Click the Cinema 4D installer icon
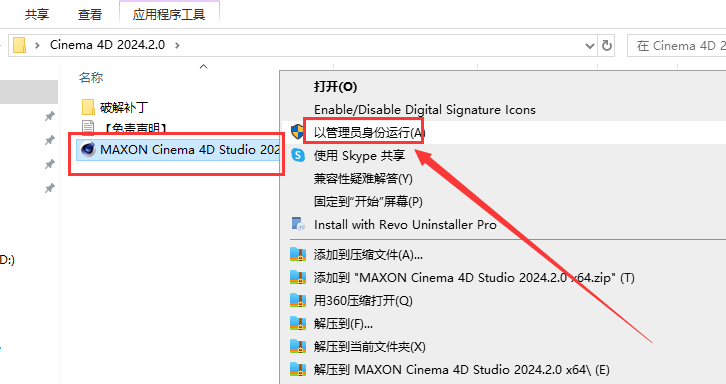Screen dimensions: 726x384 tap(88, 150)
